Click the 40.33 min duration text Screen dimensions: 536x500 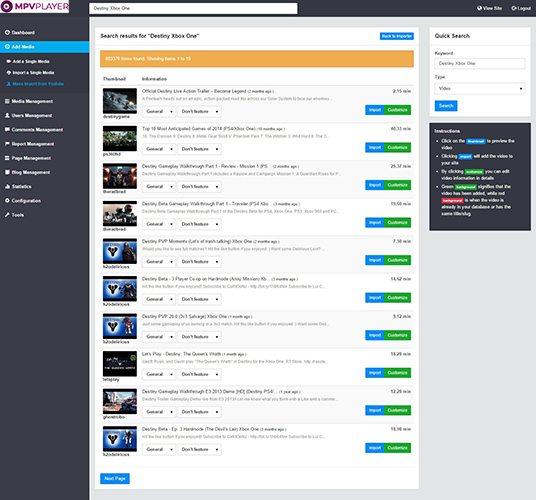click(401, 129)
